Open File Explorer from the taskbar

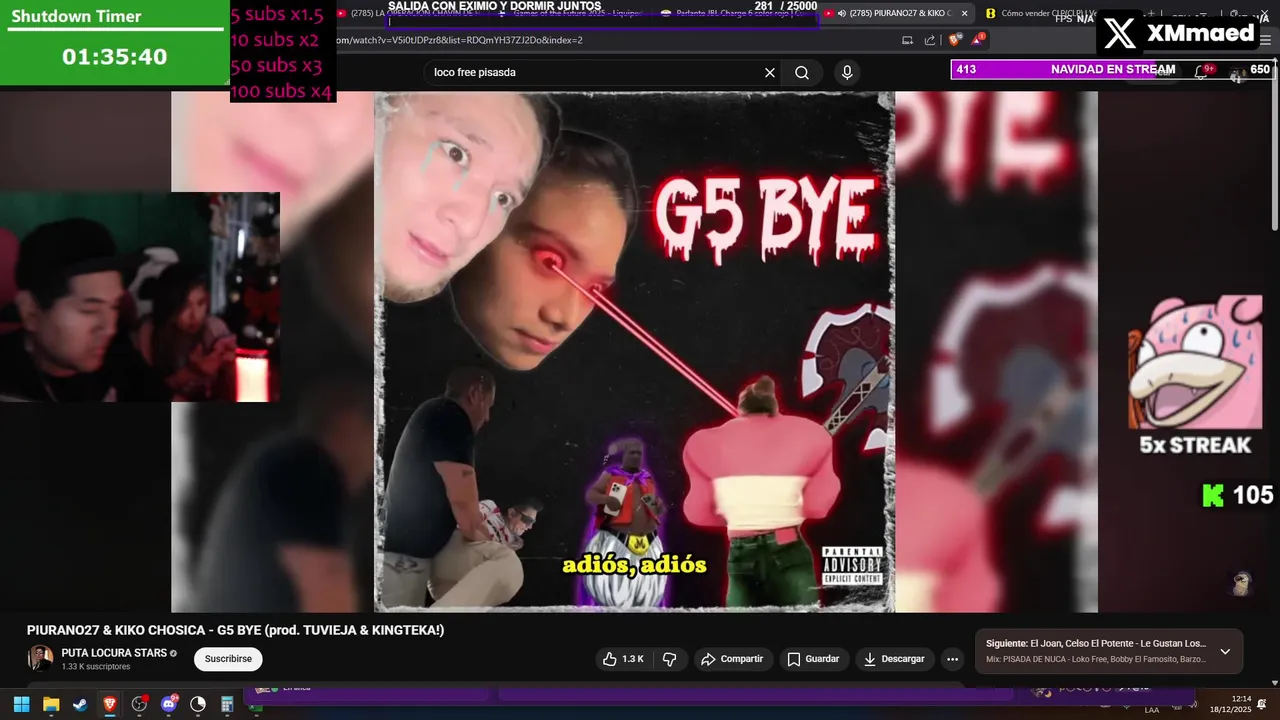point(51,704)
